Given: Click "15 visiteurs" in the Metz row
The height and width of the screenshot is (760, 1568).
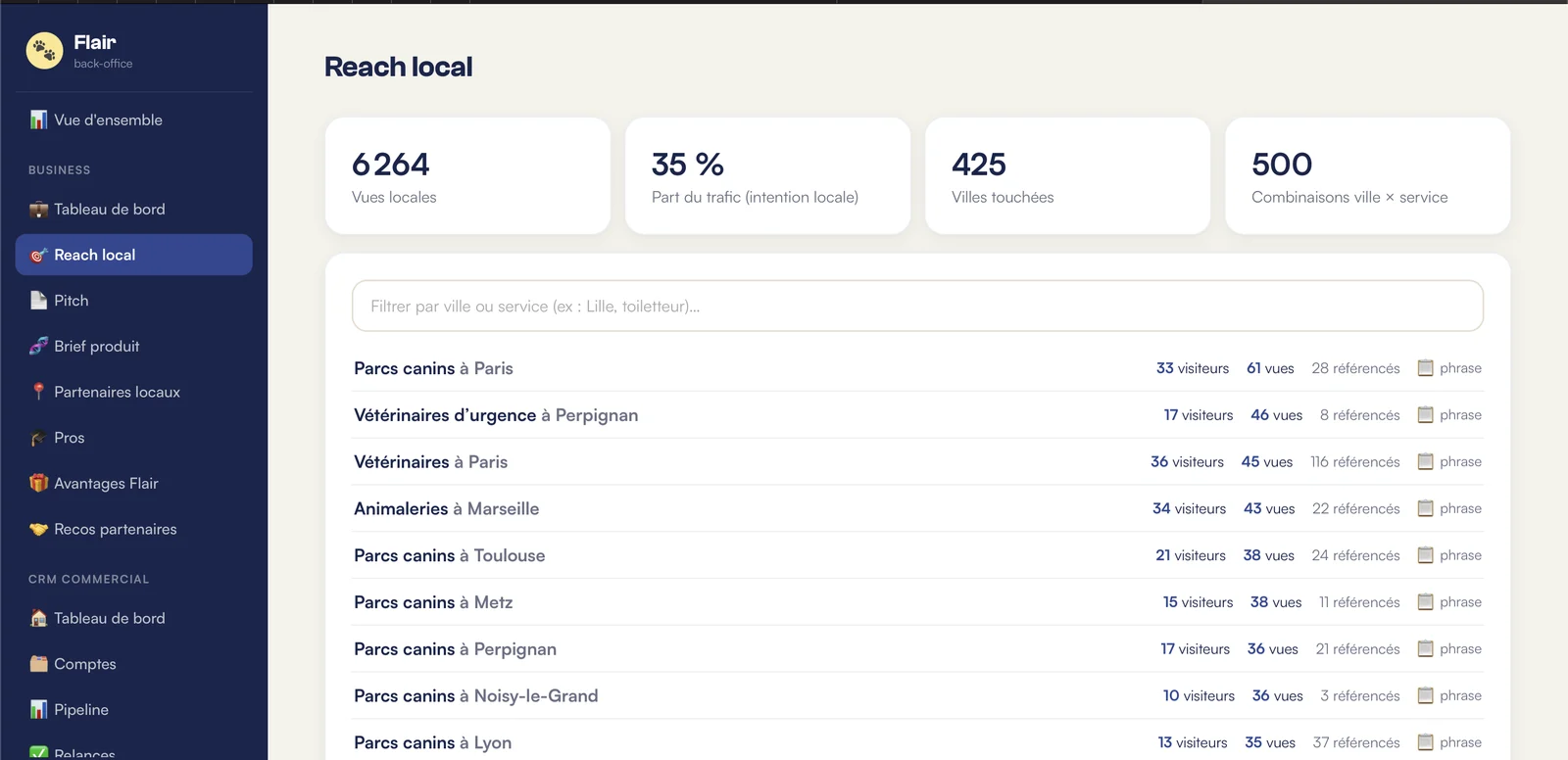Looking at the screenshot, I should pyautogui.click(x=1198, y=602).
